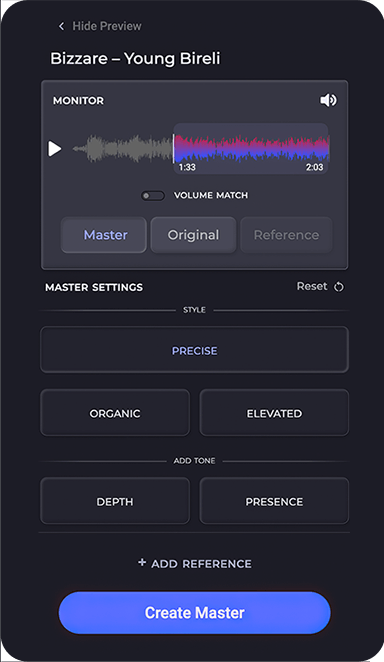Image resolution: width=384 pixels, height=662 pixels.
Task: Click the back chevron beside Hide Preview
Action: (62, 26)
